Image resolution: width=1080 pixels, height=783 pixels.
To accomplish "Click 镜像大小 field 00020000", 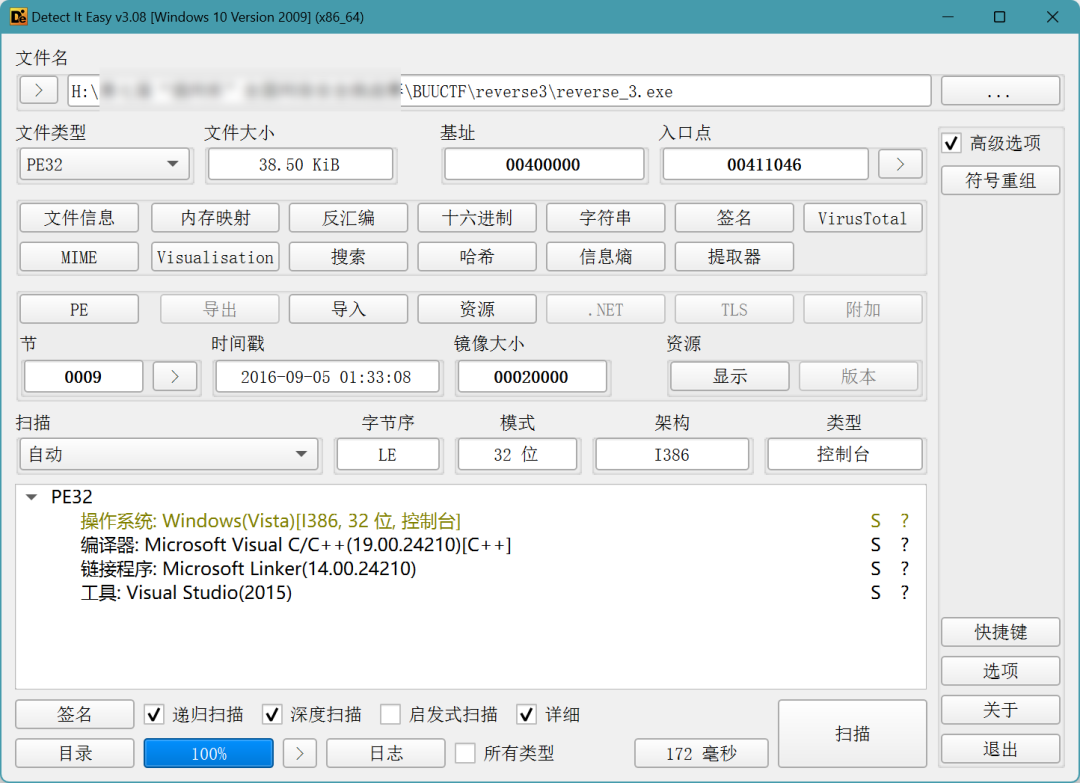I will 531,377.
